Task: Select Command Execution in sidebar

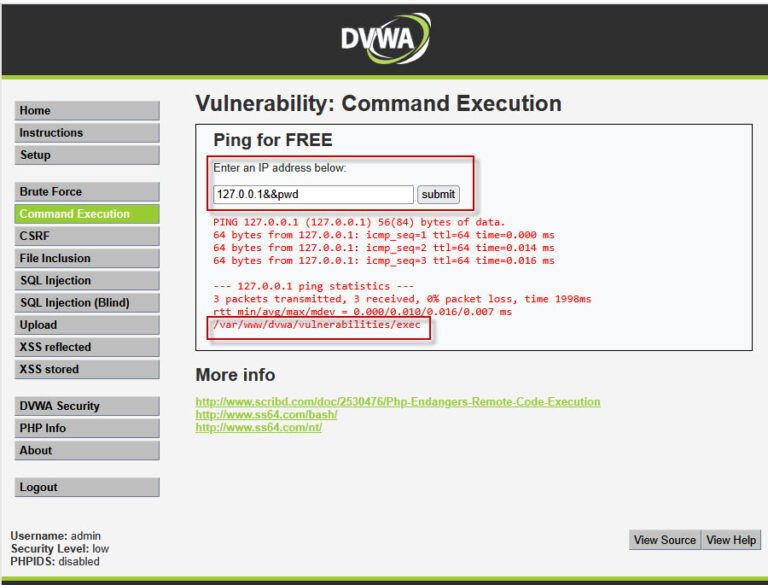Action: pos(87,214)
